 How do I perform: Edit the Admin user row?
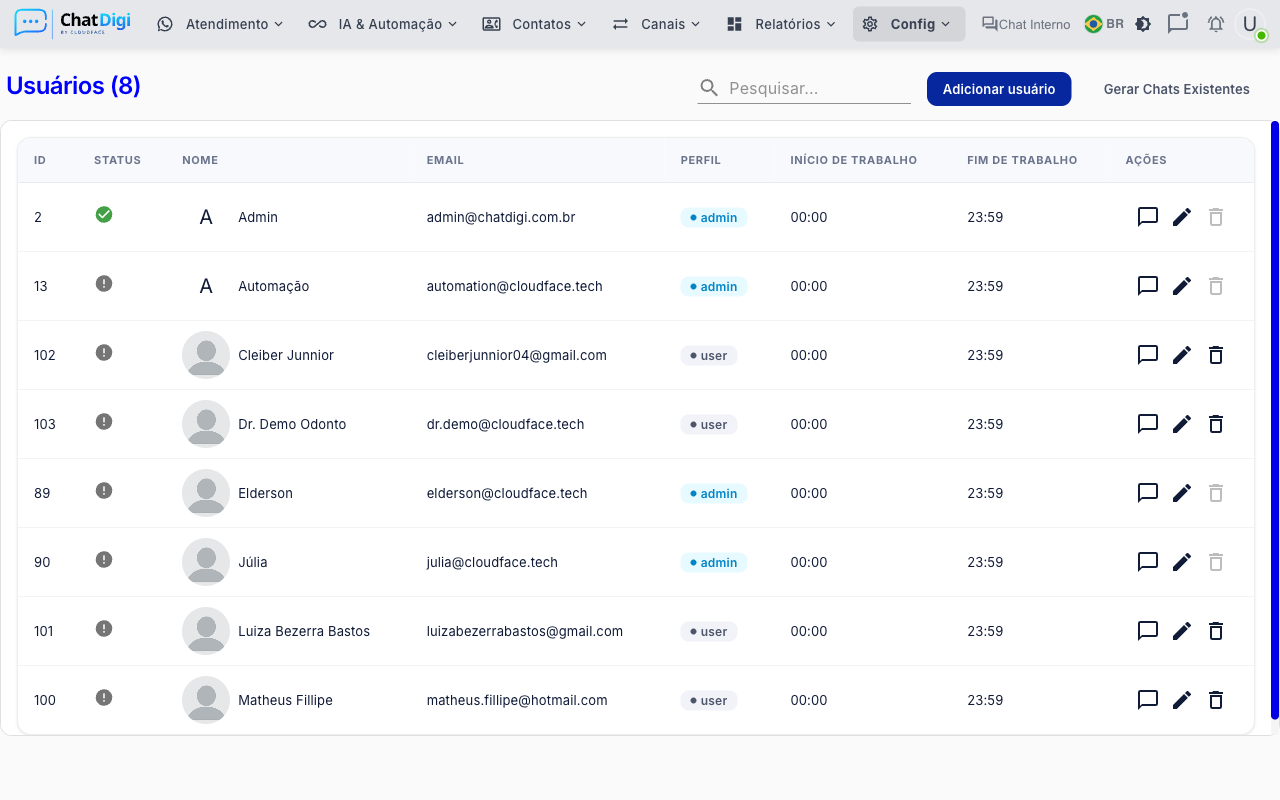[1182, 217]
